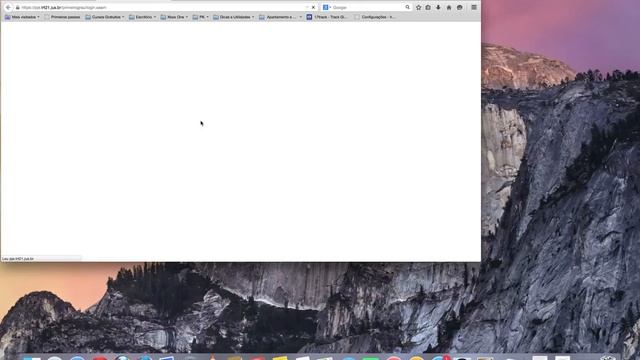Expand the PK bookmark folder
Screen dimensions: 640x360
pyautogui.click(x=200, y=17)
